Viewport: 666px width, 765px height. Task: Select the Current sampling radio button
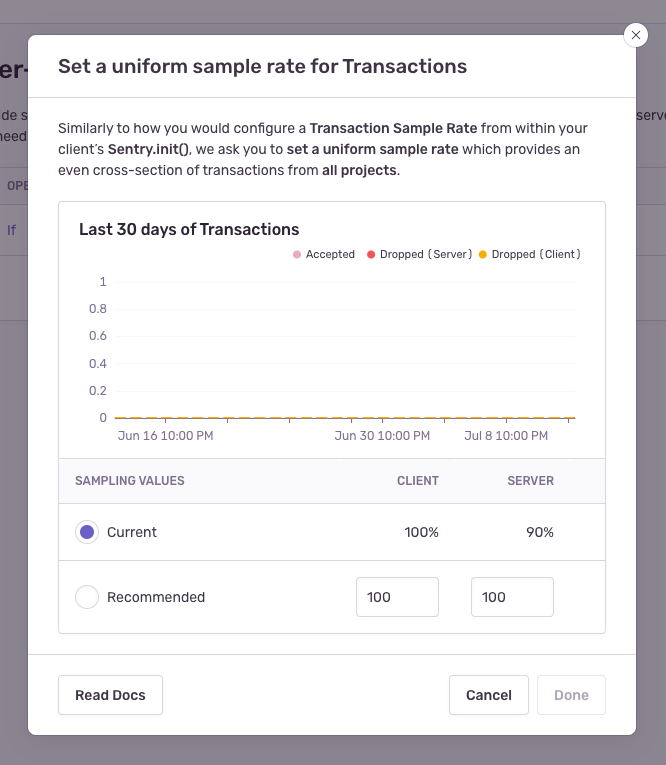click(x=87, y=532)
